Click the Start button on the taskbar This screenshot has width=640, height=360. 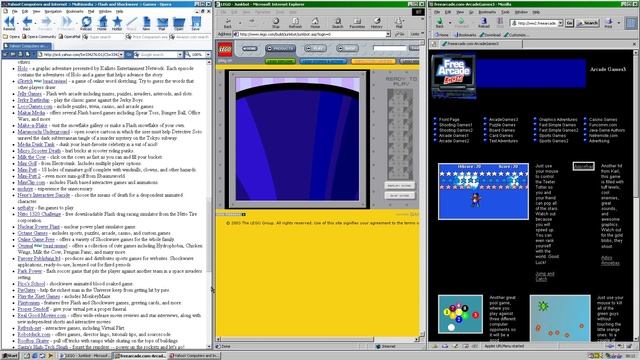[11, 356]
